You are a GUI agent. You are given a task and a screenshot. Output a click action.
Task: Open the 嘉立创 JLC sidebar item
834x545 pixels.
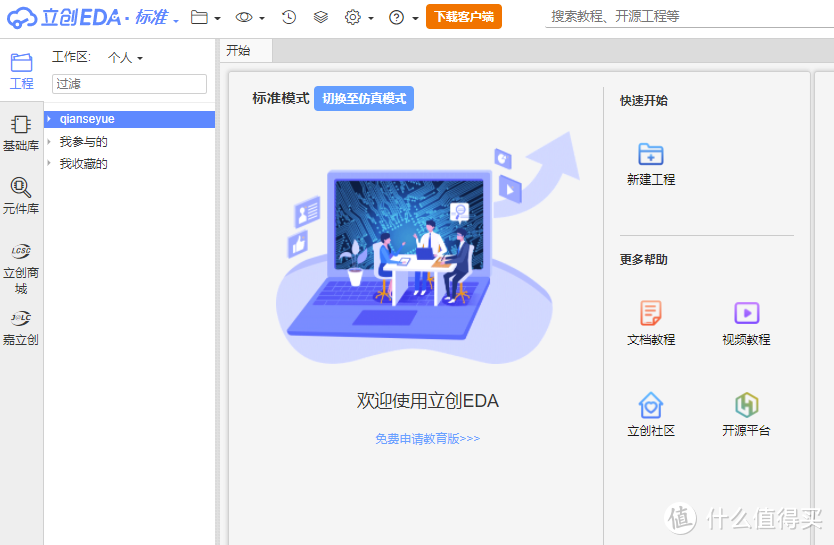[21, 328]
